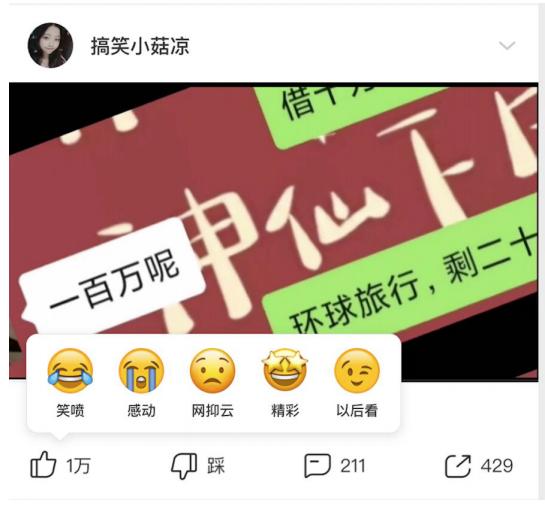Choose the star-eyes 精彩 emoji

285,370
